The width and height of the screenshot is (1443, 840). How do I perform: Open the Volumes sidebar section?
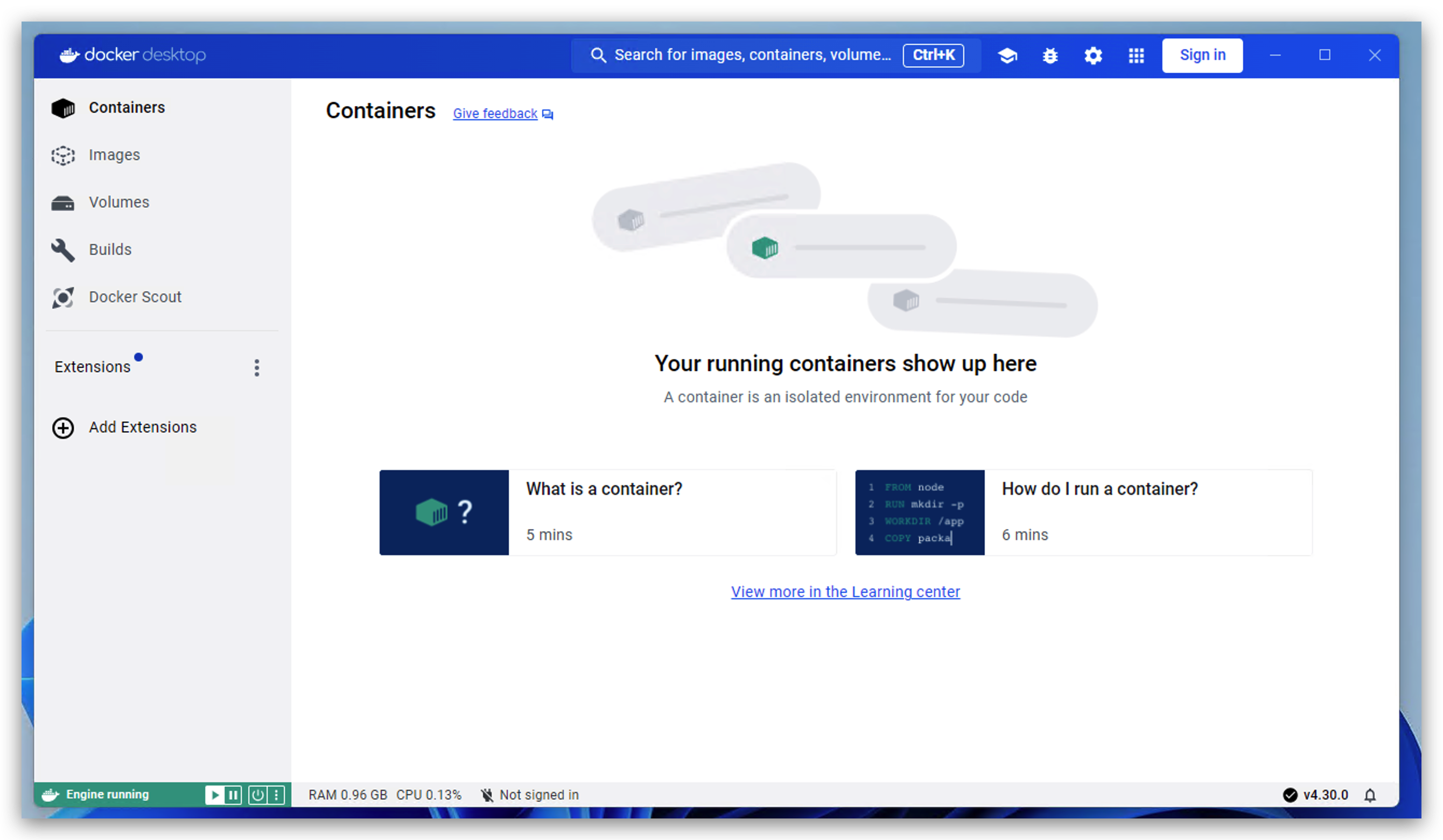click(162, 202)
